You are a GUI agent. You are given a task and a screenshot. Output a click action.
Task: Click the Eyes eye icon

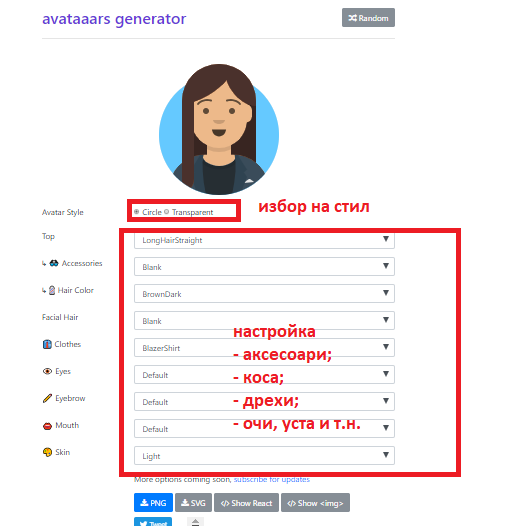[47, 371]
